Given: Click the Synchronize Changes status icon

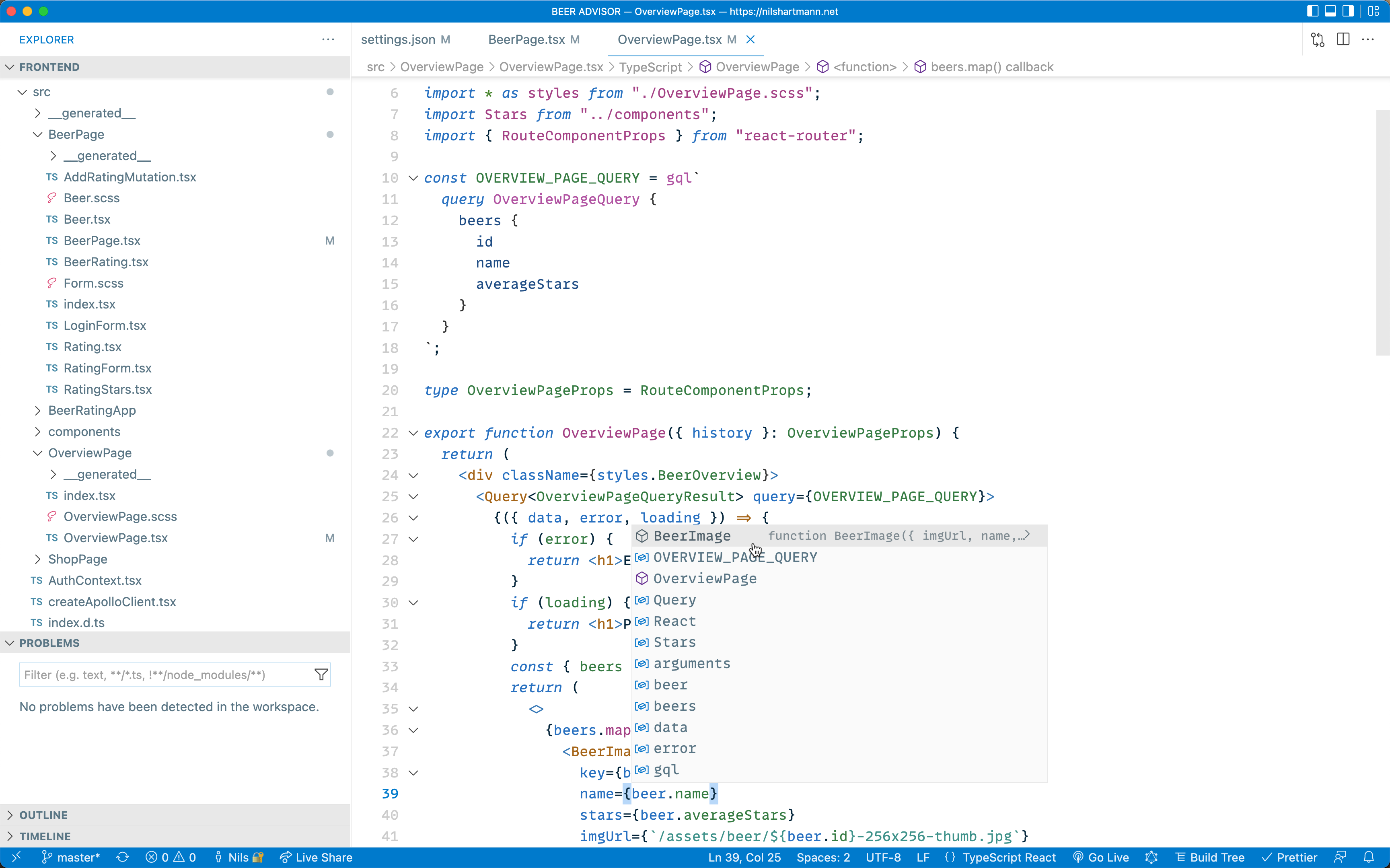Looking at the screenshot, I should click(x=123, y=857).
